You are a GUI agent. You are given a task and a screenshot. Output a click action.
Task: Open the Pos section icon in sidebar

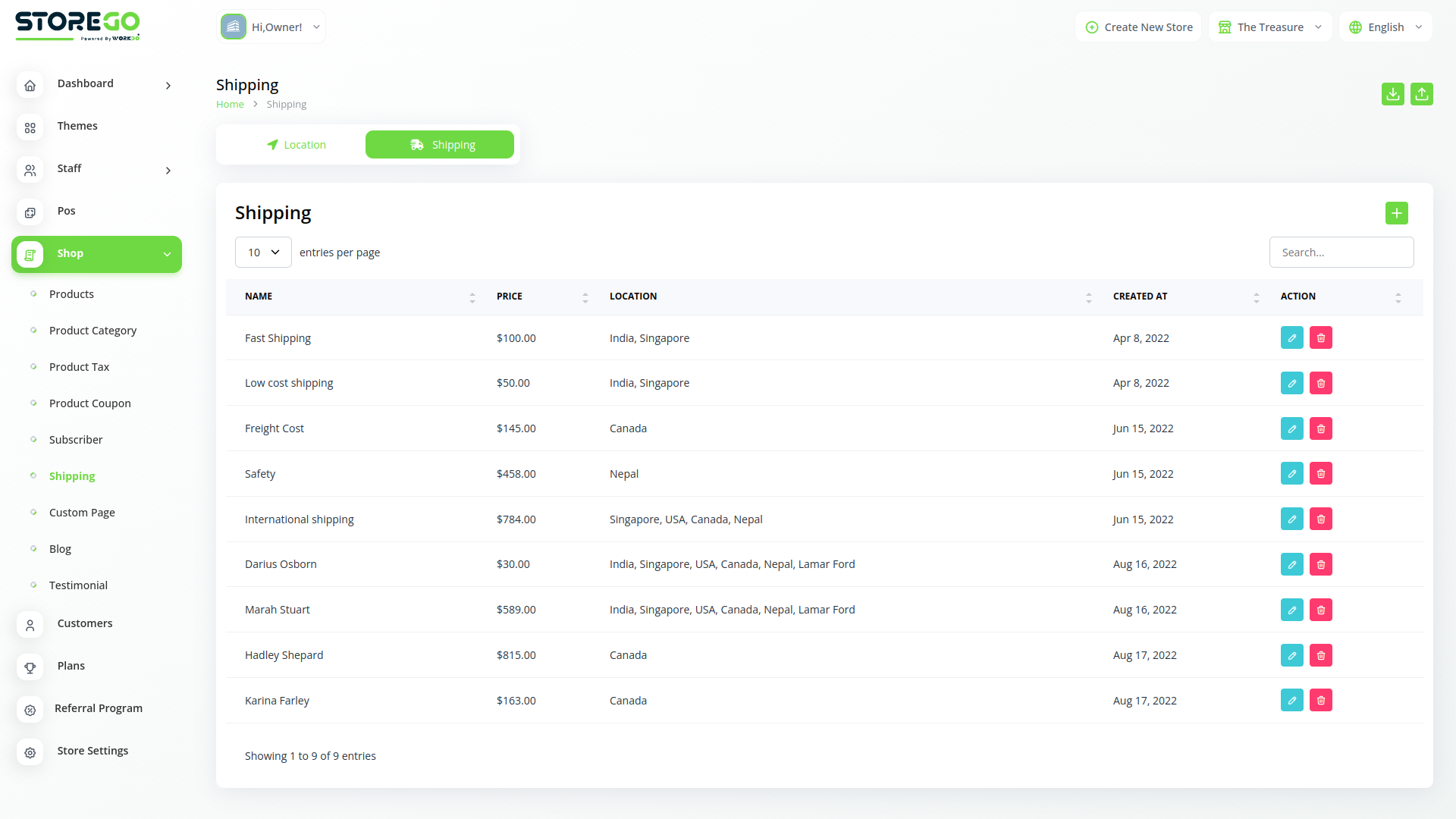tap(30, 212)
